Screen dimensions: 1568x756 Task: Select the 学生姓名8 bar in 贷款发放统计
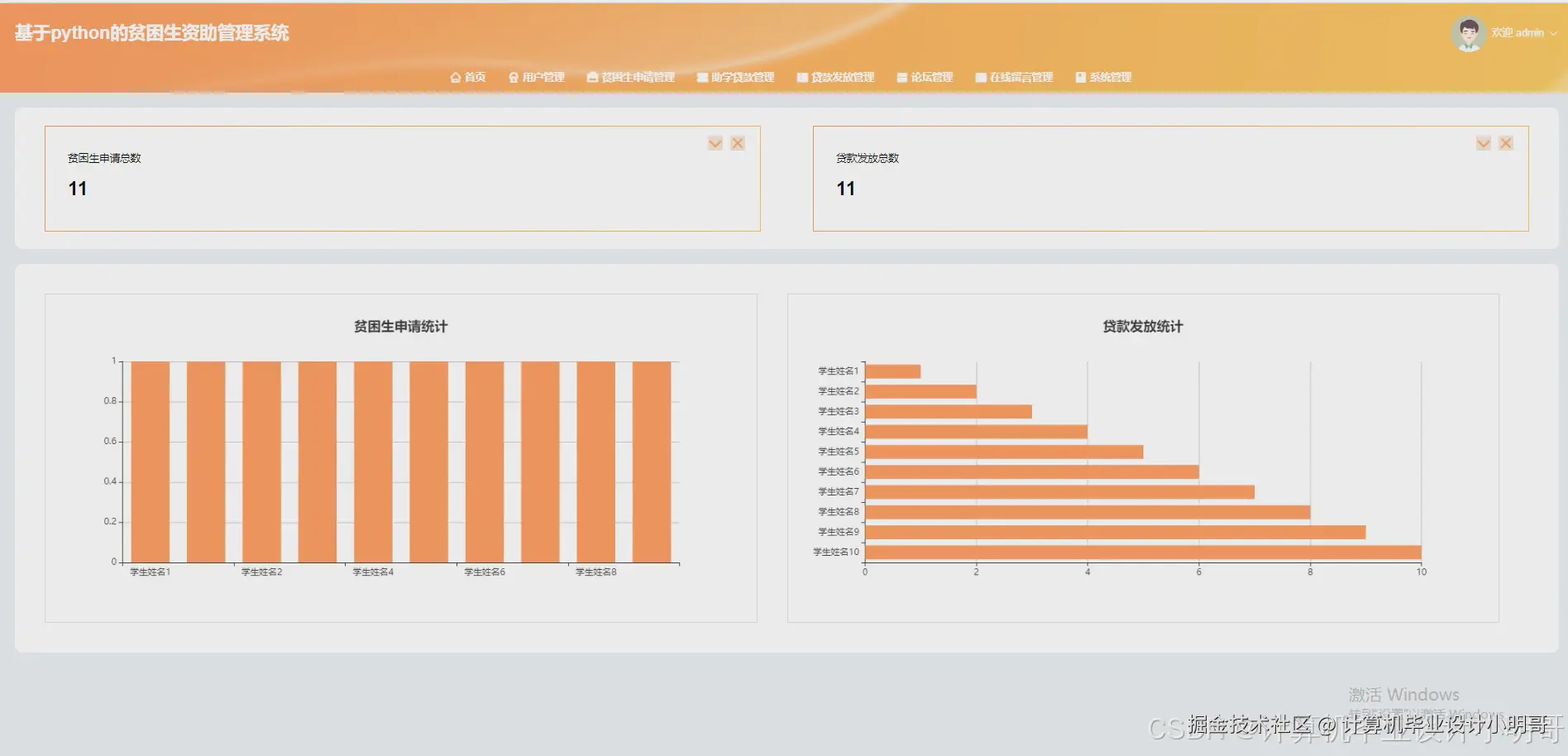tap(1088, 512)
